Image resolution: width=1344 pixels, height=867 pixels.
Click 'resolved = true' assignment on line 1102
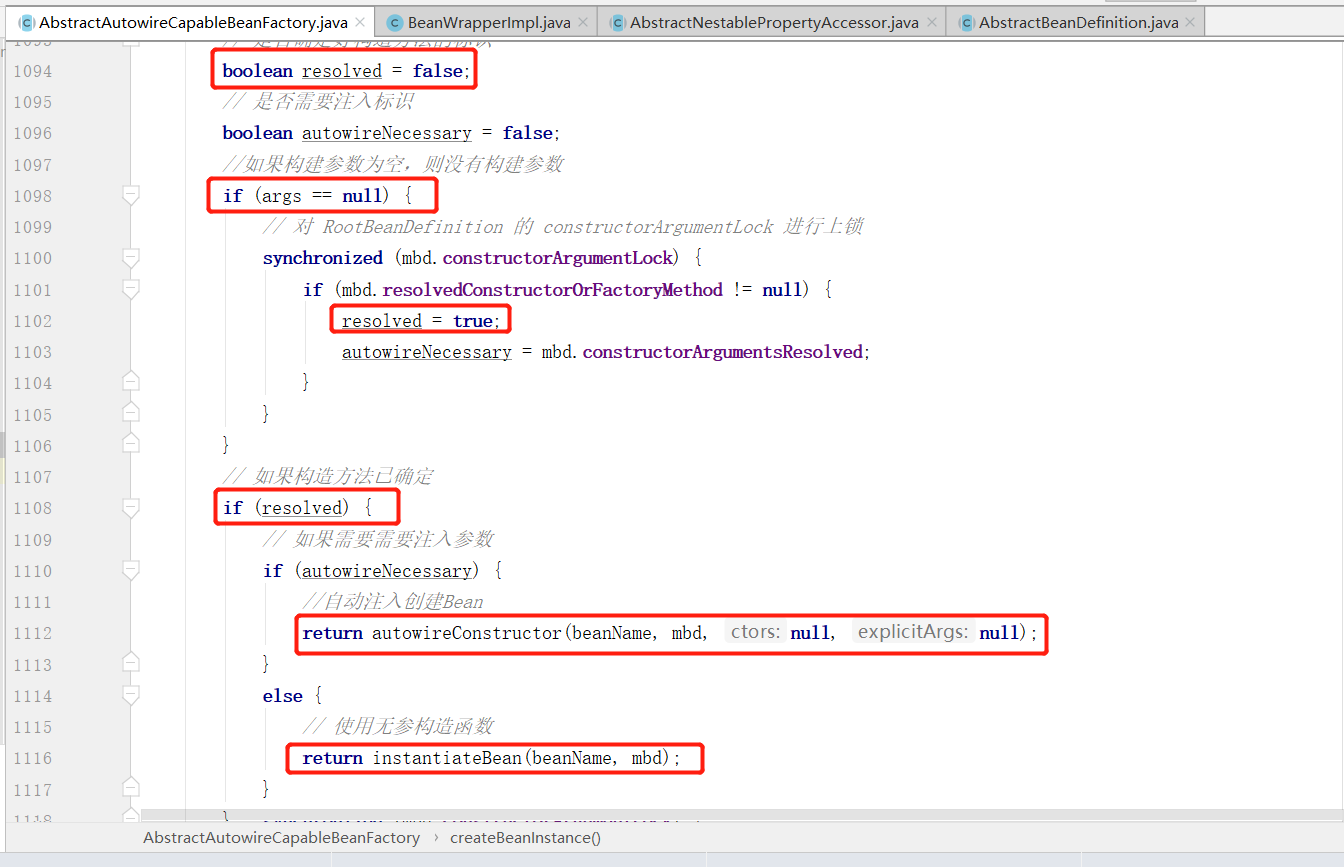point(417,321)
